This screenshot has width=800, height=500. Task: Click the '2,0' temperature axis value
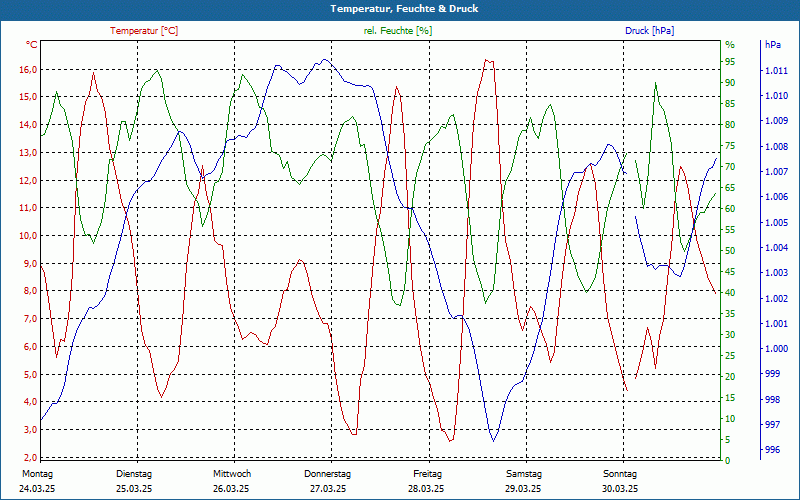[30, 457]
